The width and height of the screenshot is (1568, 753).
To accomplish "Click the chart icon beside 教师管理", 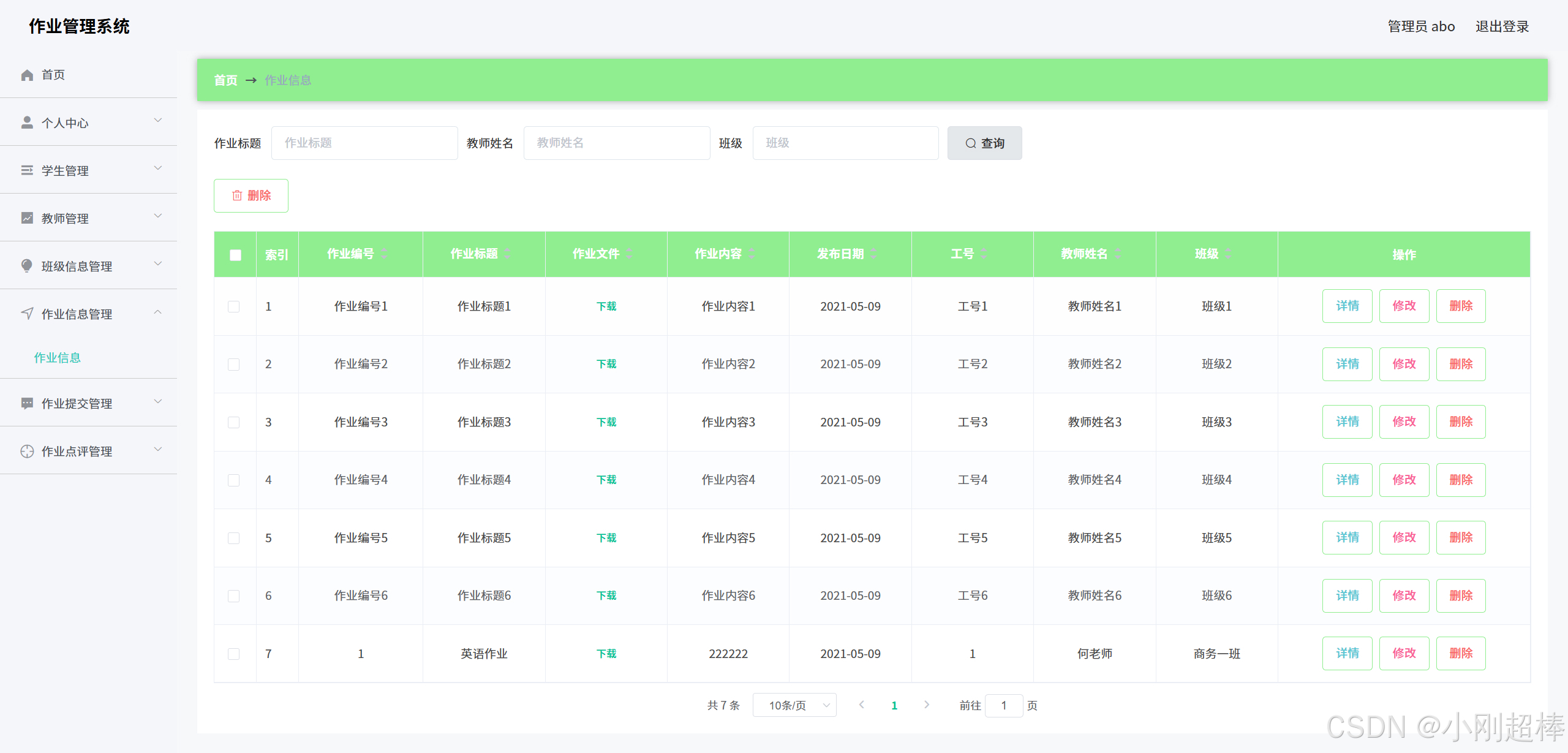I will tap(27, 218).
